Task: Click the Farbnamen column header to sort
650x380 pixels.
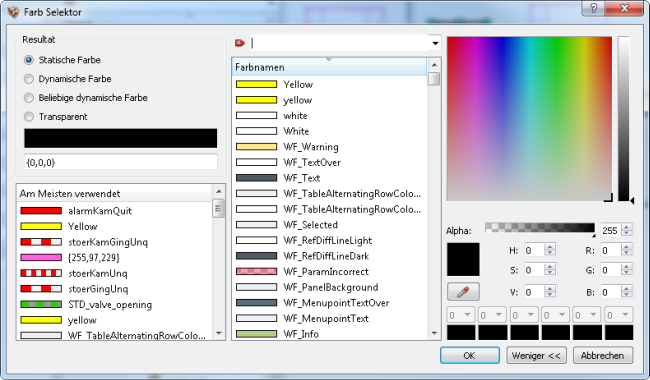Action: 329,67
